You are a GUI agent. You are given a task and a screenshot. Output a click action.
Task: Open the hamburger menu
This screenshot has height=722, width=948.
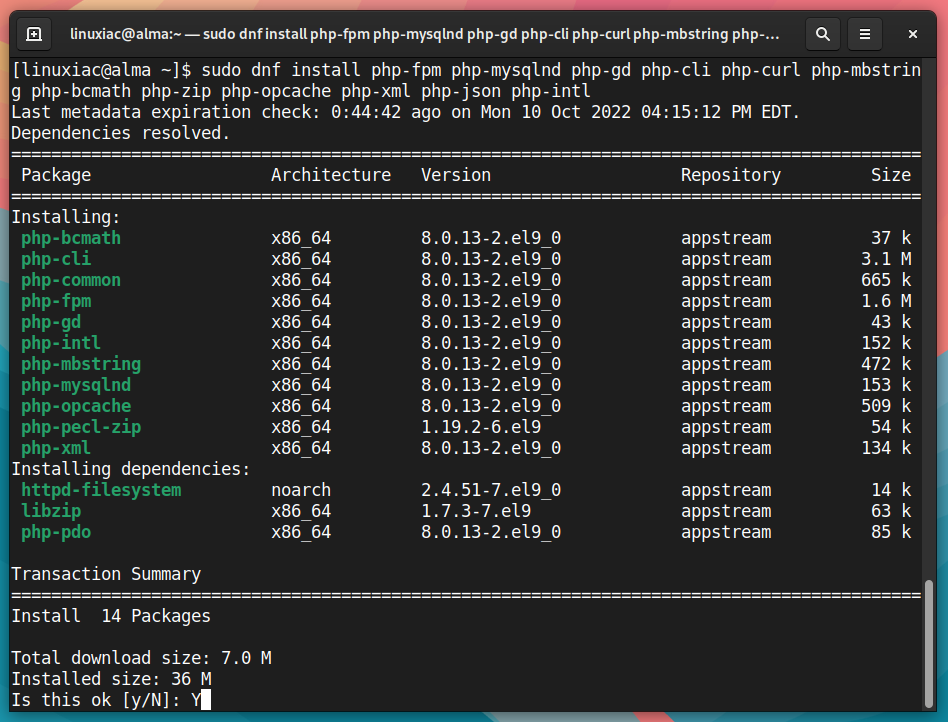coord(865,34)
